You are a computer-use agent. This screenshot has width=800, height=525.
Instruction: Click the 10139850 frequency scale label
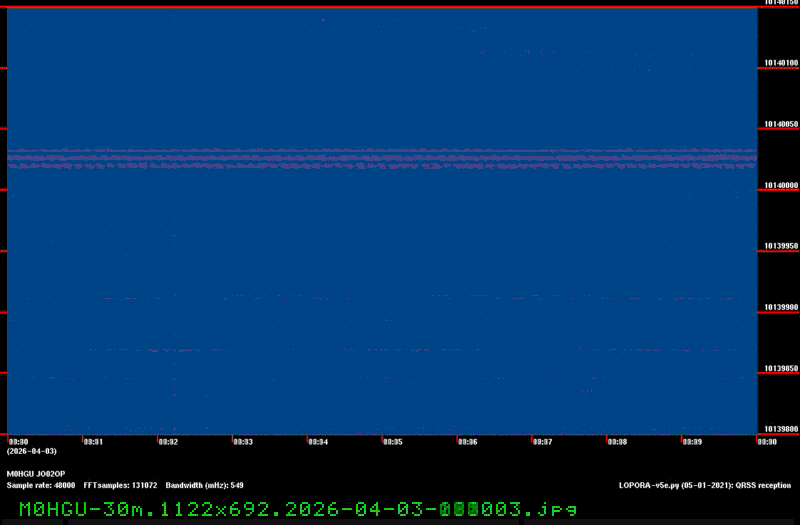point(781,368)
